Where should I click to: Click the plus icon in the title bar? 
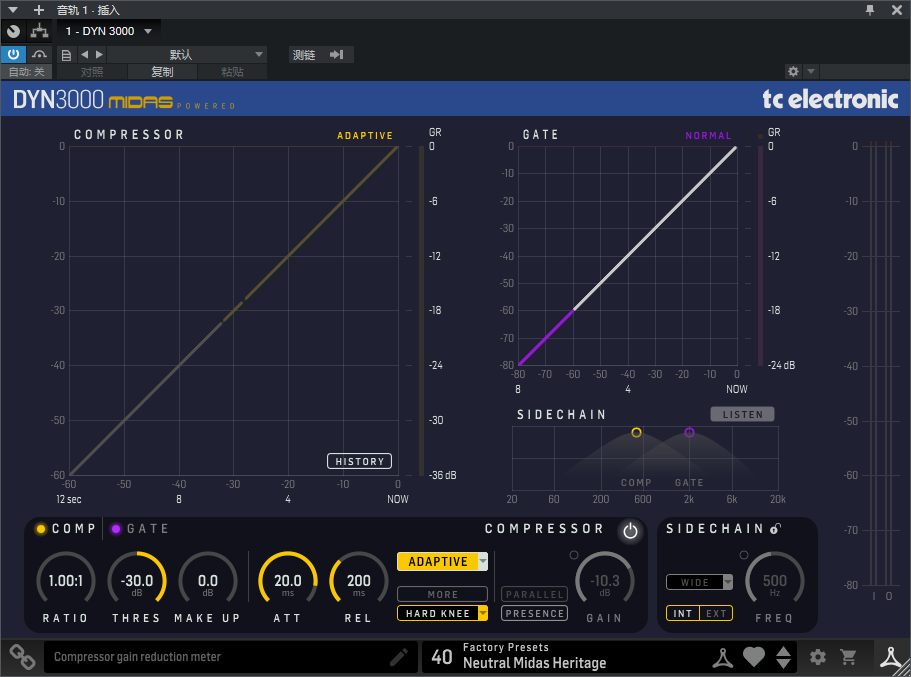[x=39, y=10]
